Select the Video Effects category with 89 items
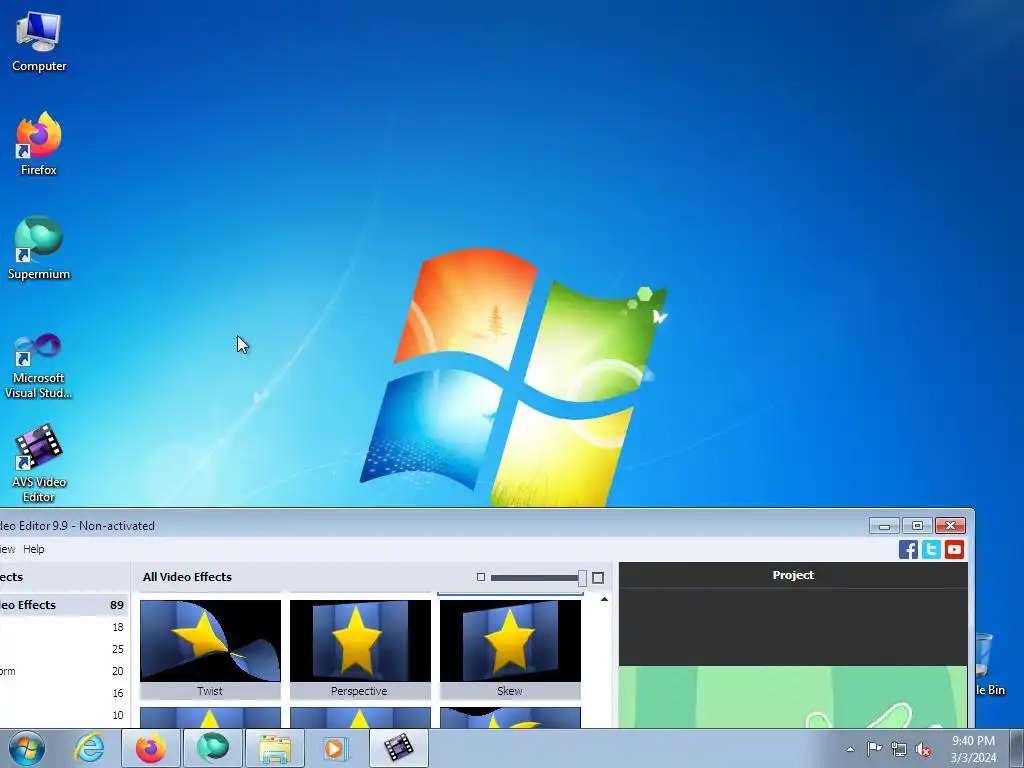The height and width of the screenshot is (768, 1024). pos(63,605)
